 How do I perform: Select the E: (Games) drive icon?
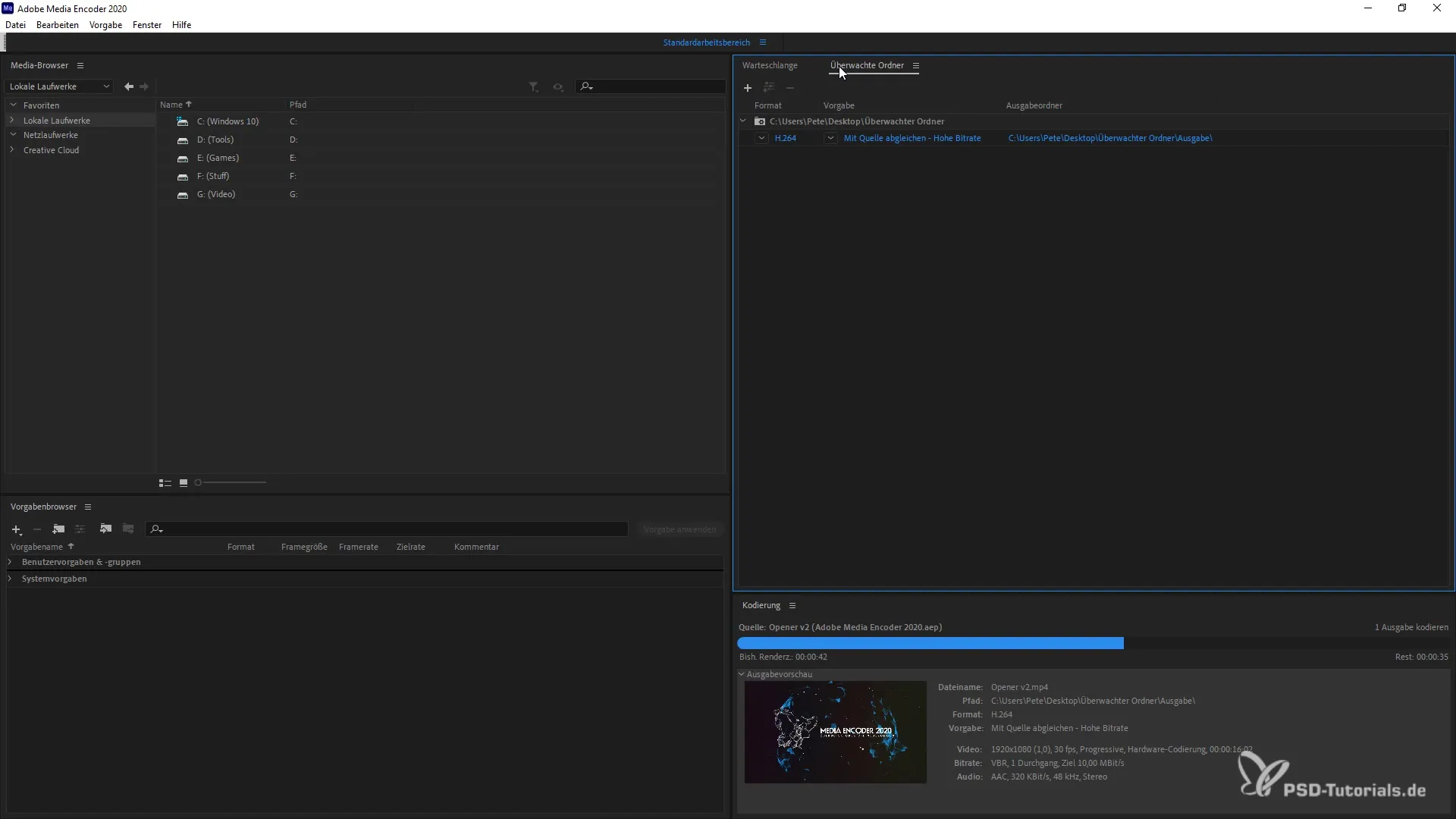pos(182,158)
